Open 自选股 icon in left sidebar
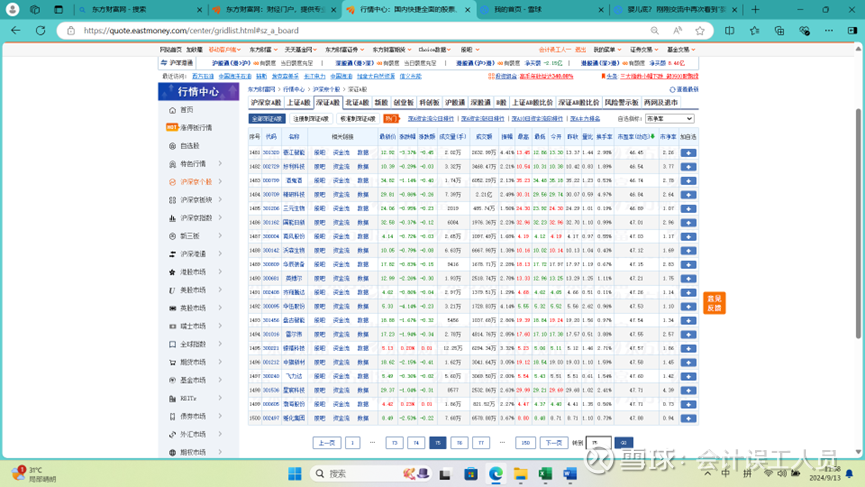The image size is (865, 487). [x=172, y=146]
